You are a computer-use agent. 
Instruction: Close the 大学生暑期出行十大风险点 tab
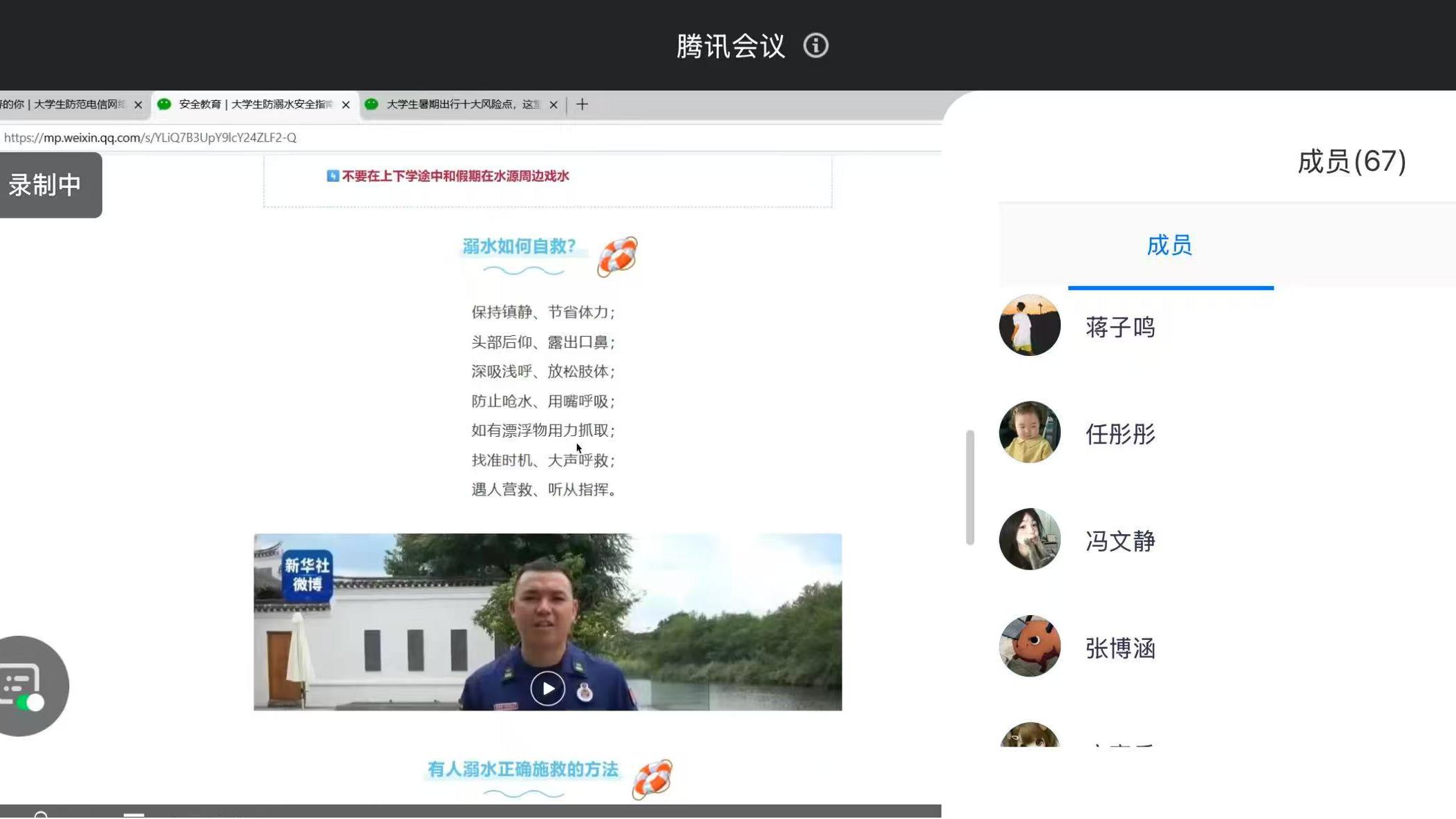click(554, 105)
